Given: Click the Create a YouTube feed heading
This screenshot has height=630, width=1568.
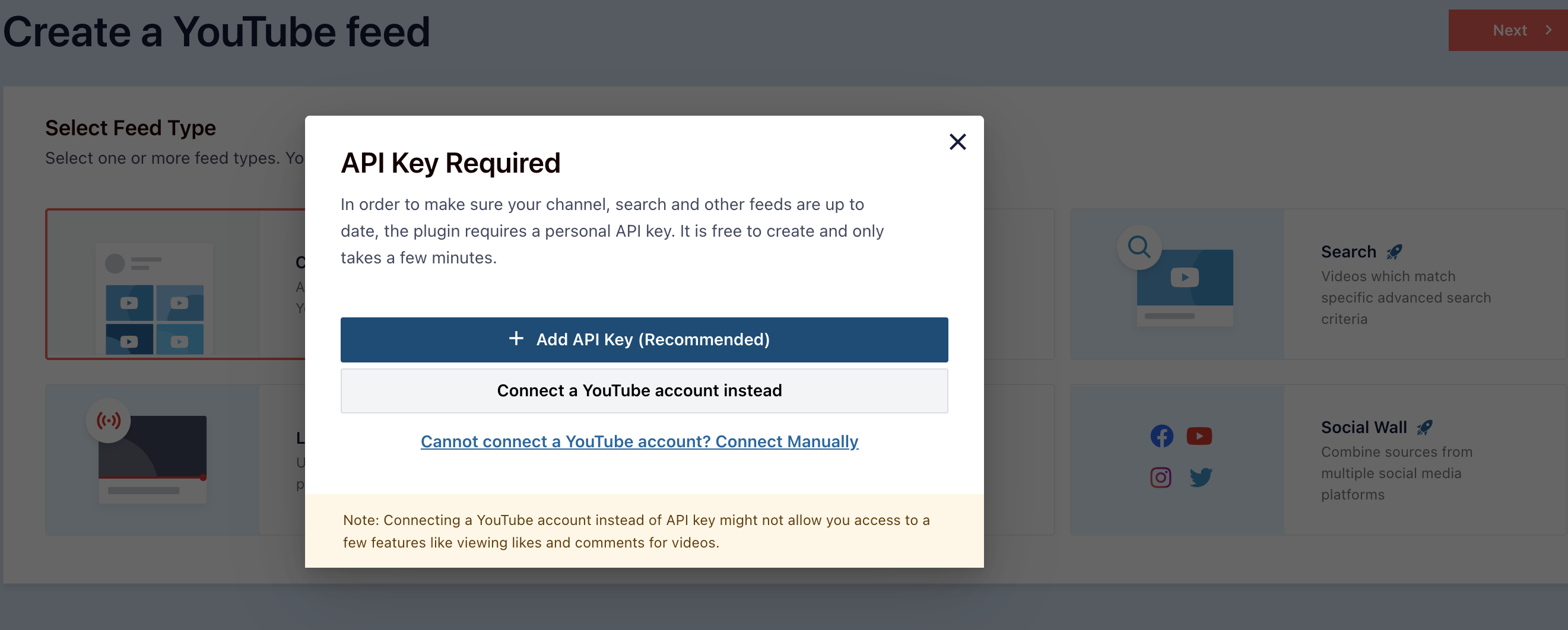Looking at the screenshot, I should (x=217, y=31).
